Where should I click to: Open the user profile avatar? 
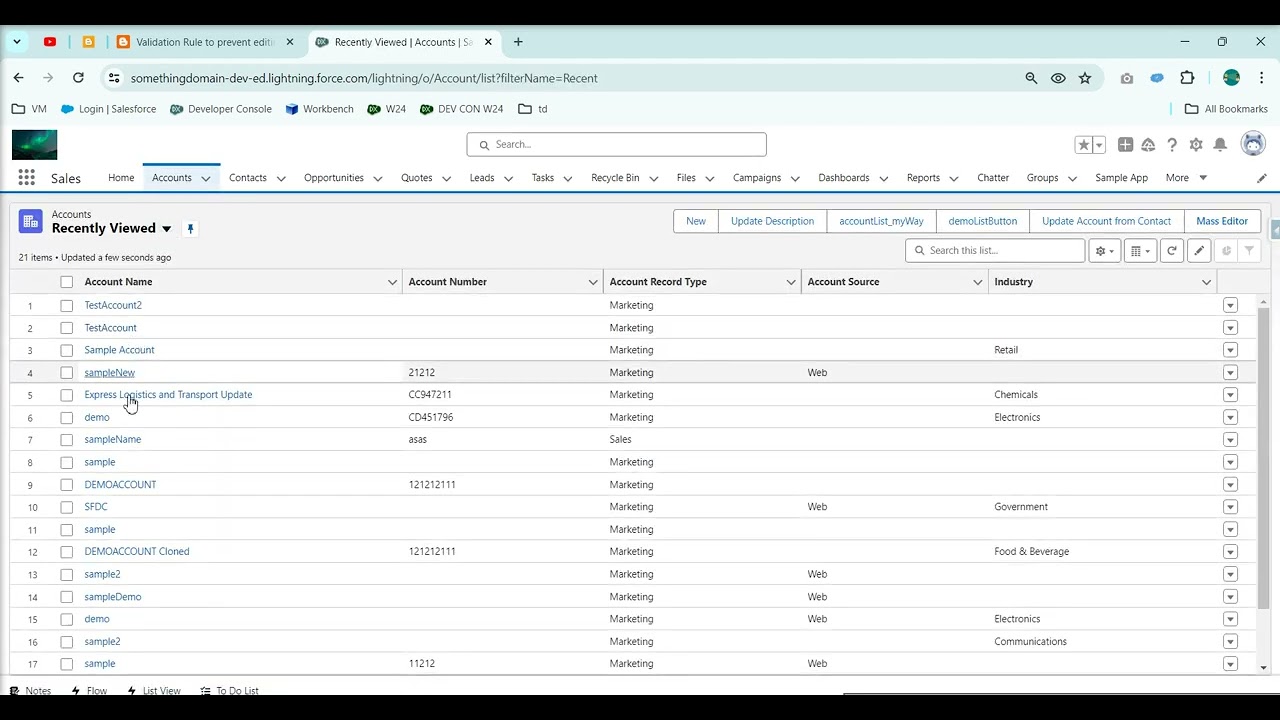point(1253,144)
